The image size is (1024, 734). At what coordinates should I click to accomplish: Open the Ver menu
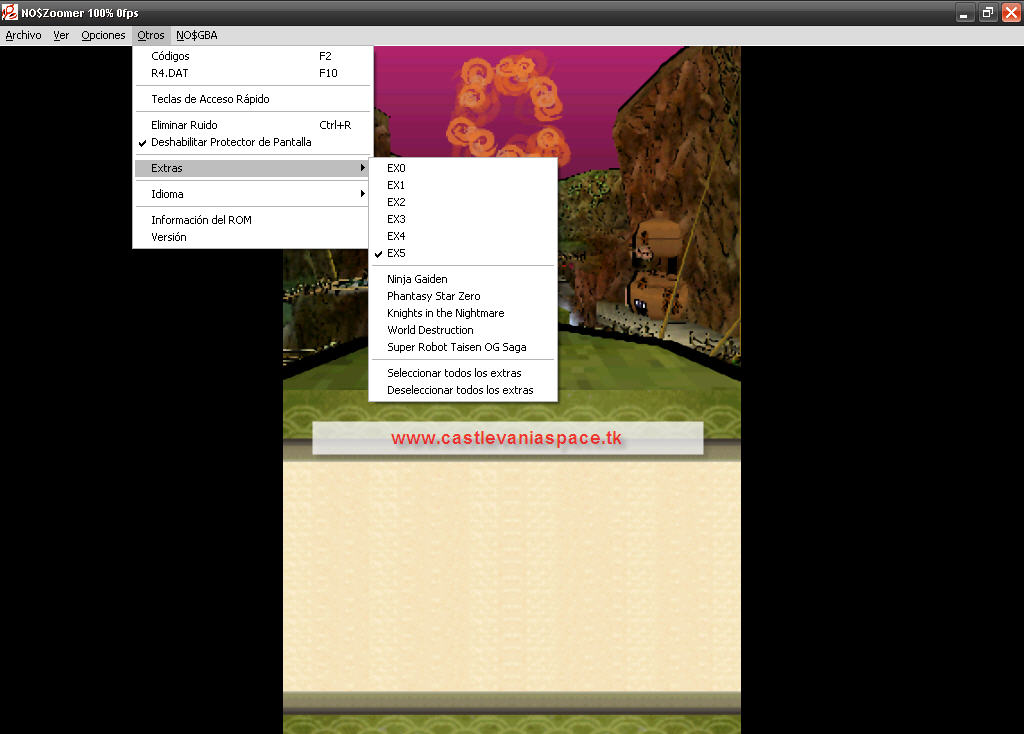pyautogui.click(x=61, y=35)
